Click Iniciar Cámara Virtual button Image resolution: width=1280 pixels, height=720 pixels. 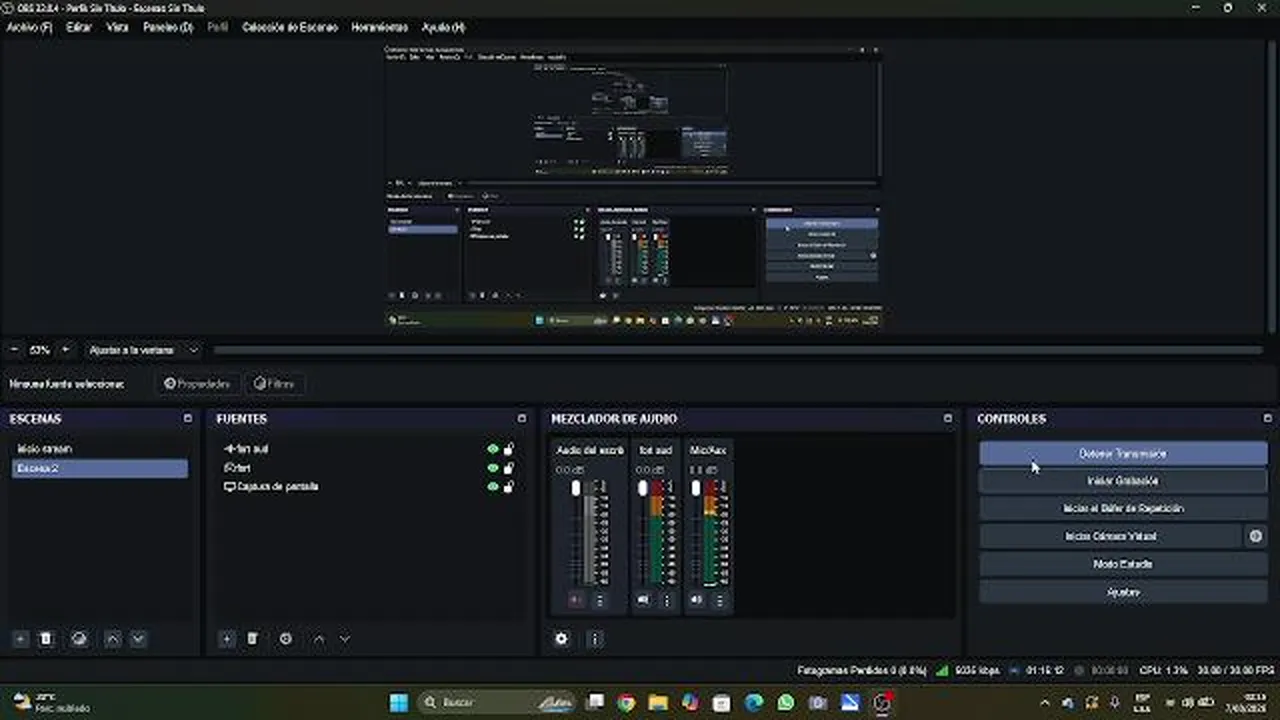pyautogui.click(x=1110, y=536)
